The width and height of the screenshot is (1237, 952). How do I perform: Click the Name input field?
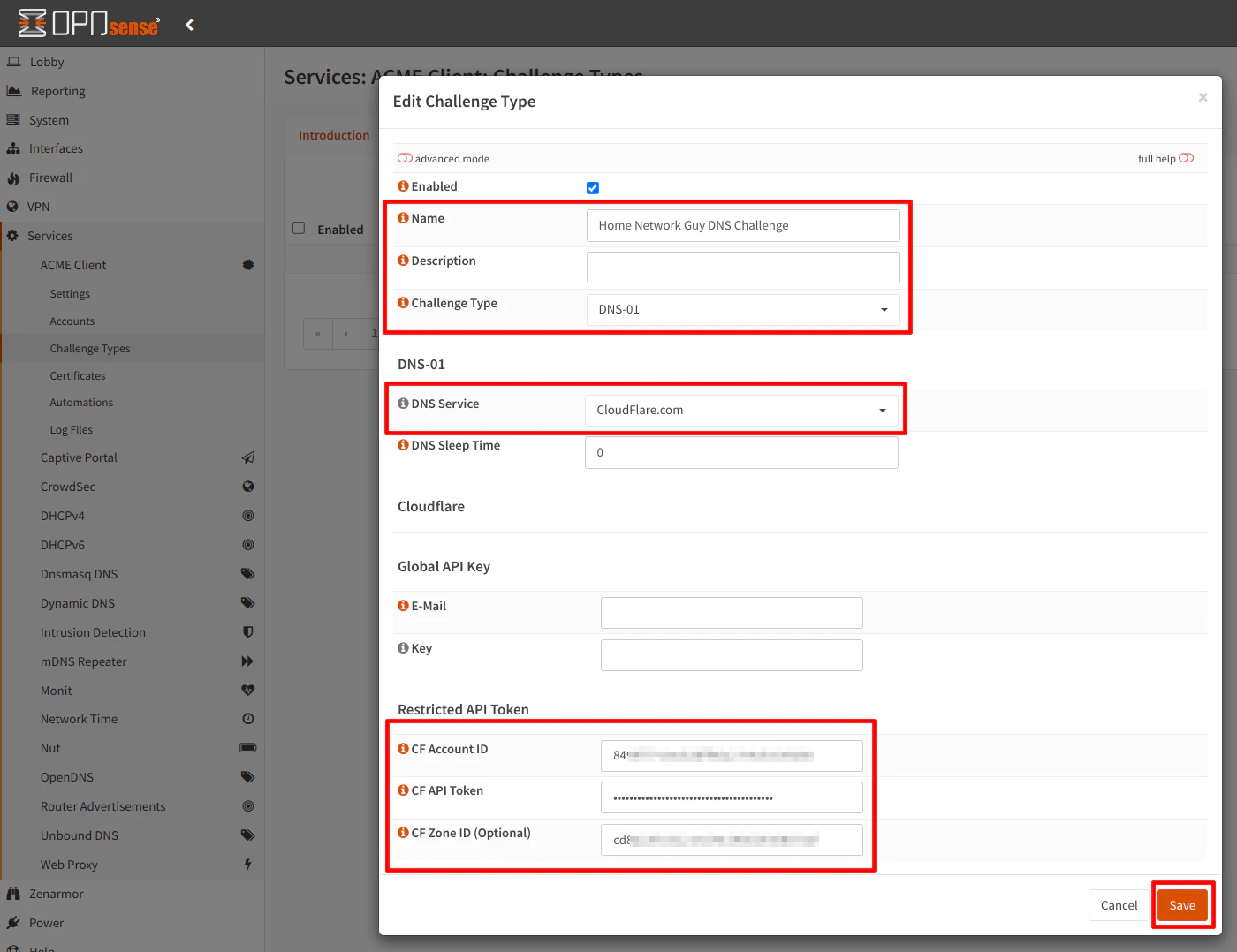coord(743,225)
